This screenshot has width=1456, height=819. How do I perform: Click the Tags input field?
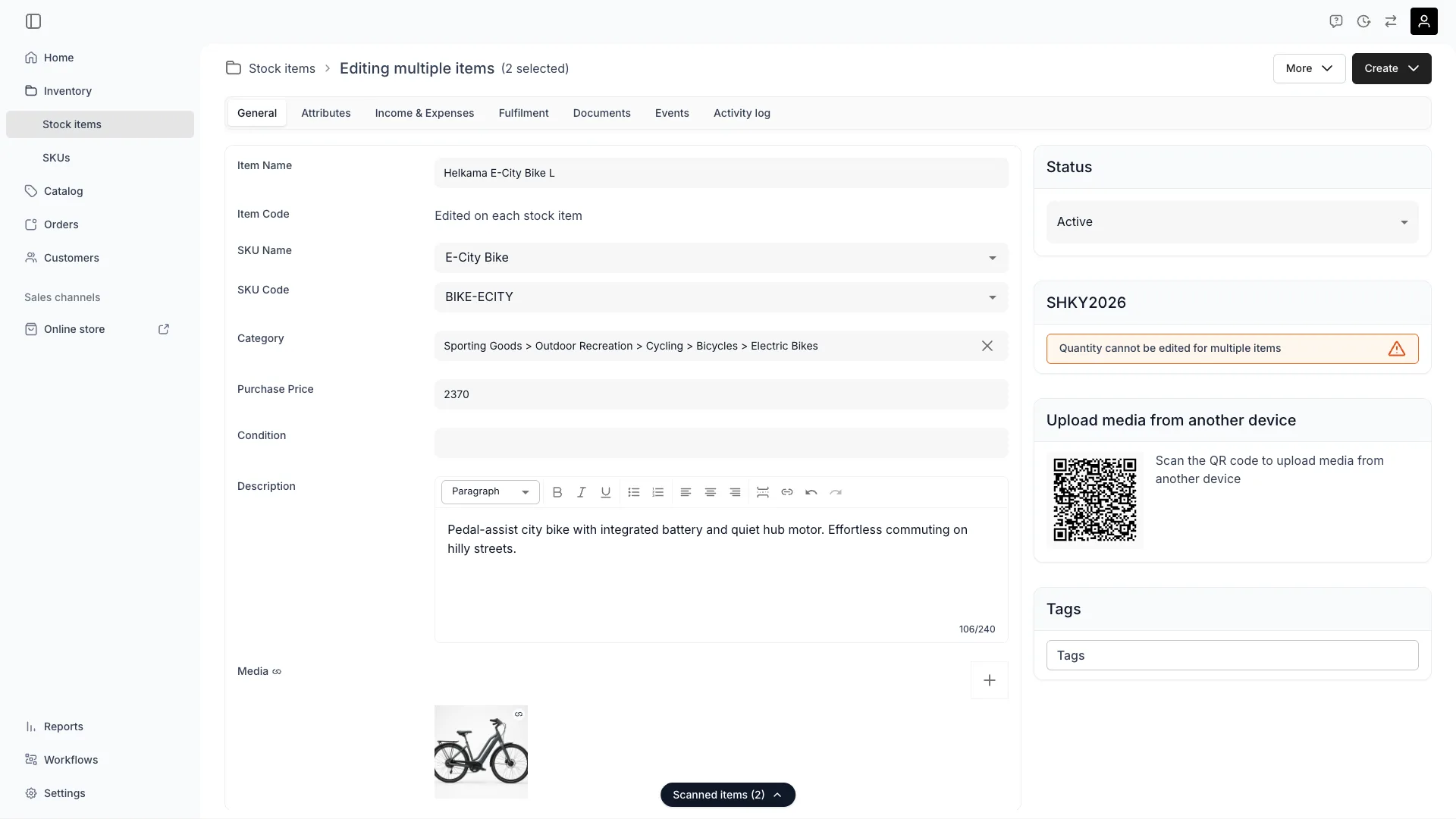pyautogui.click(x=1232, y=655)
